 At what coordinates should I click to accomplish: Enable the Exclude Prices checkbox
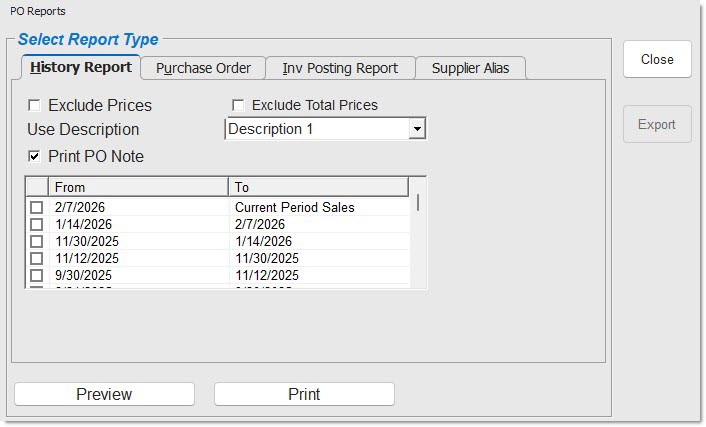point(35,105)
